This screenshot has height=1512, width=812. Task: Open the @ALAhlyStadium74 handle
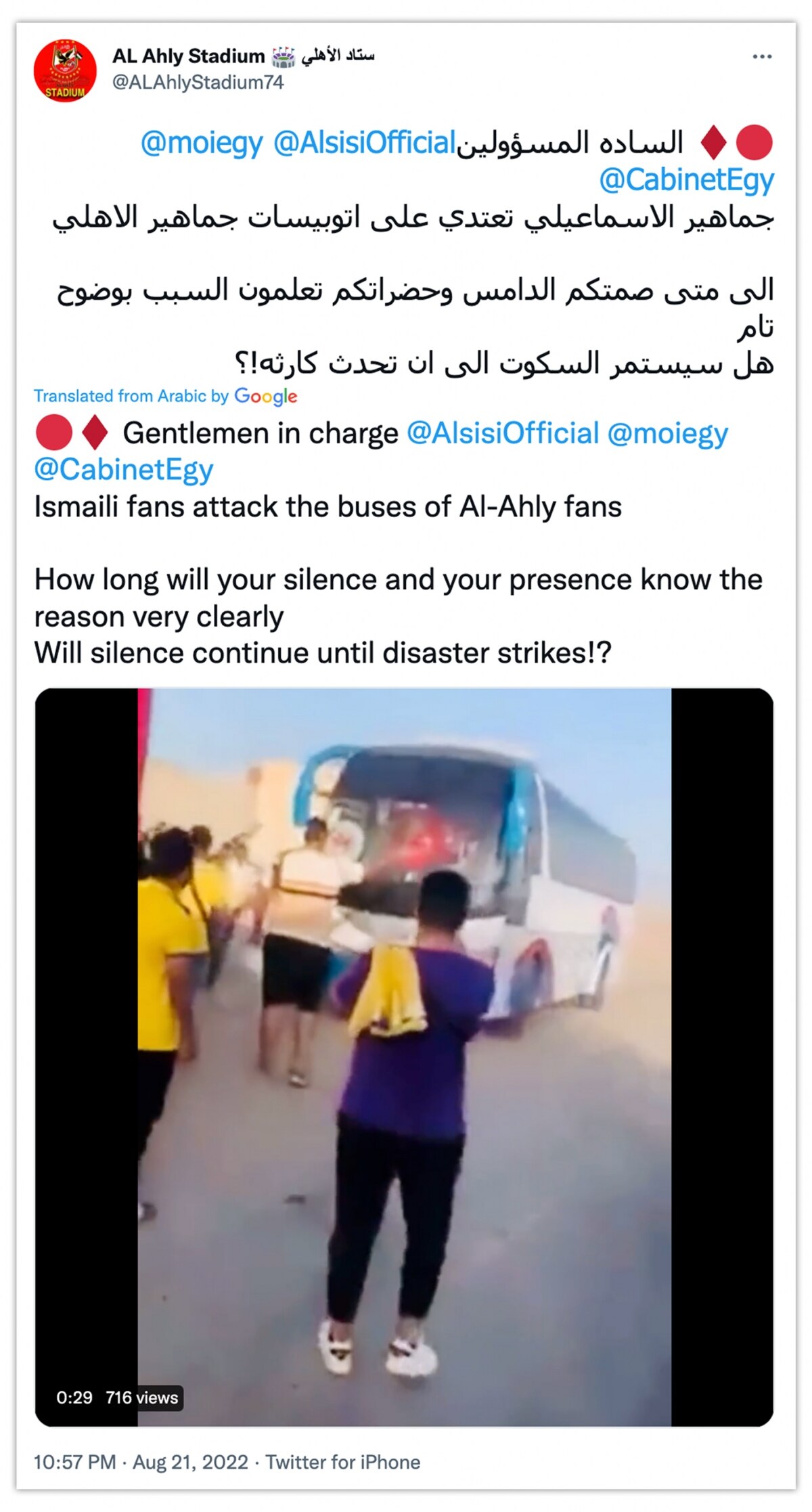point(198,83)
